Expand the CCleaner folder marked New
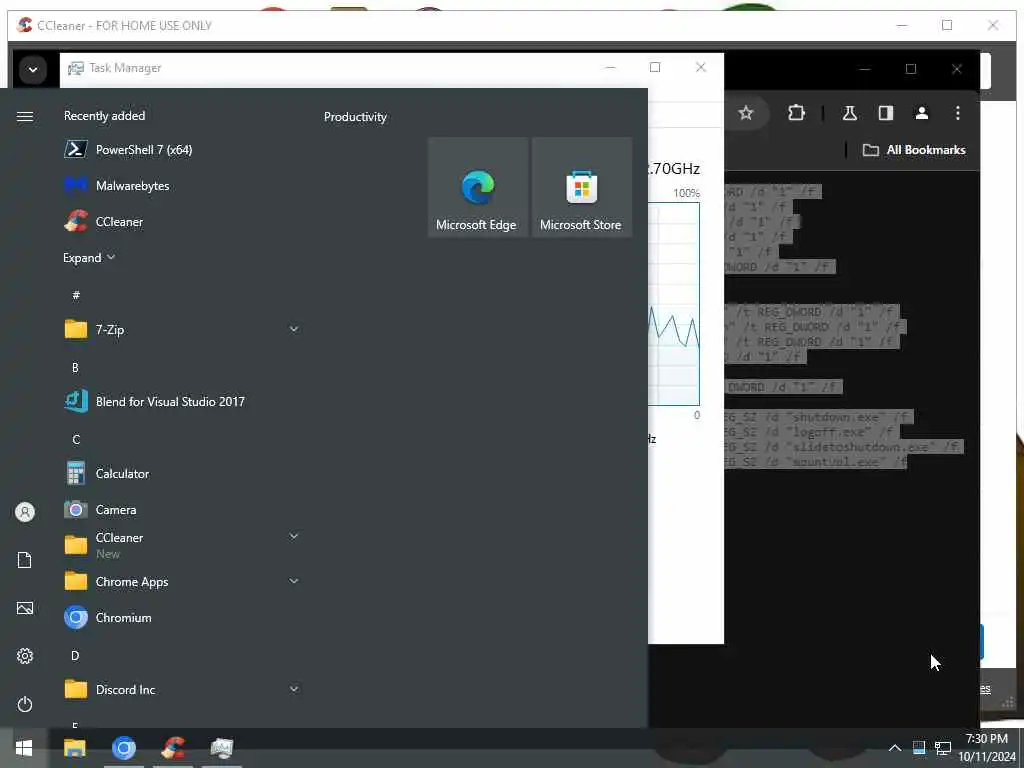Viewport: 1024px width, 768px height. click(294, 536)
